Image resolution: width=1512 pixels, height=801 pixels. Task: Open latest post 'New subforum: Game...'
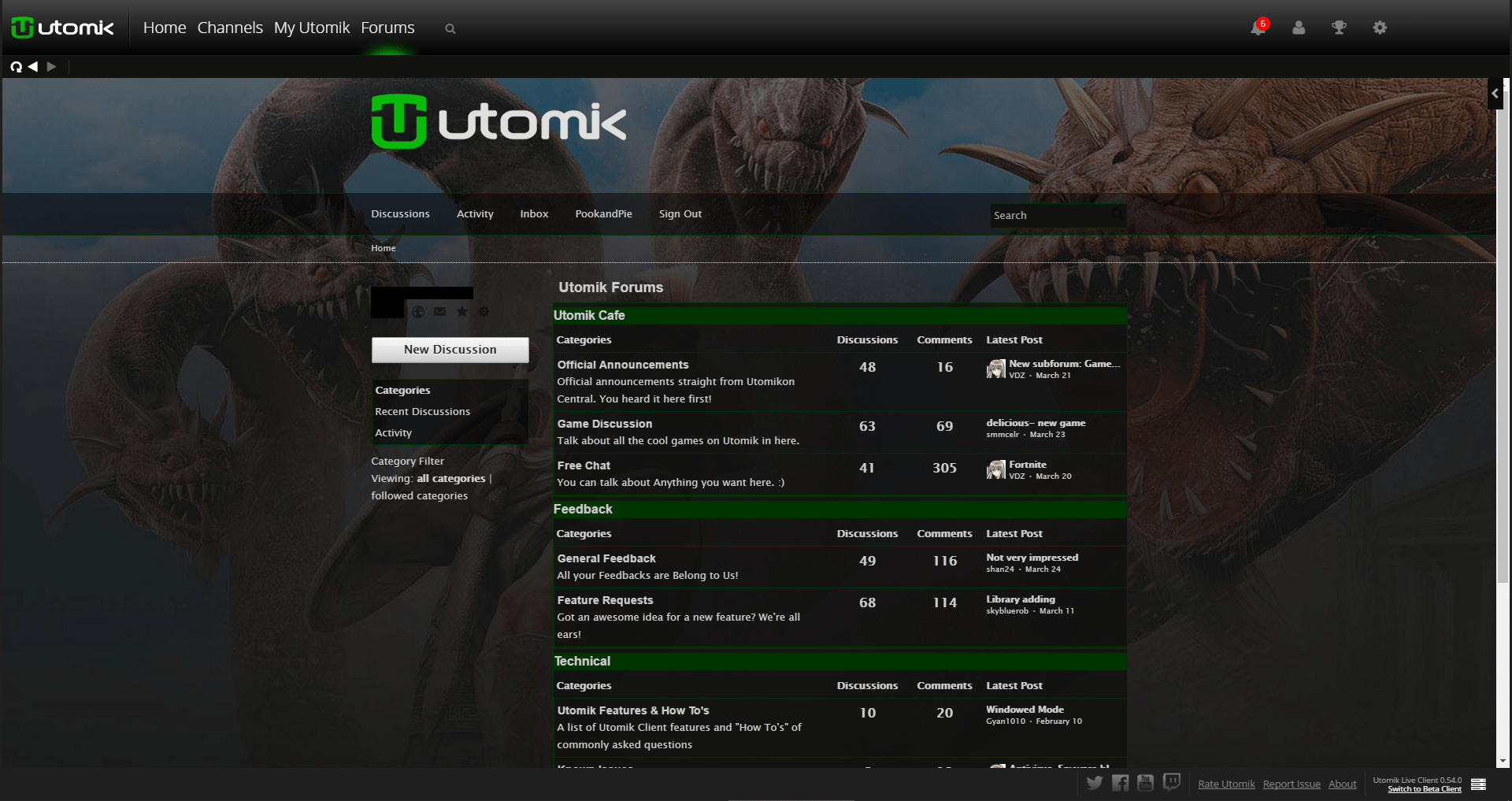coord(1065,363)
